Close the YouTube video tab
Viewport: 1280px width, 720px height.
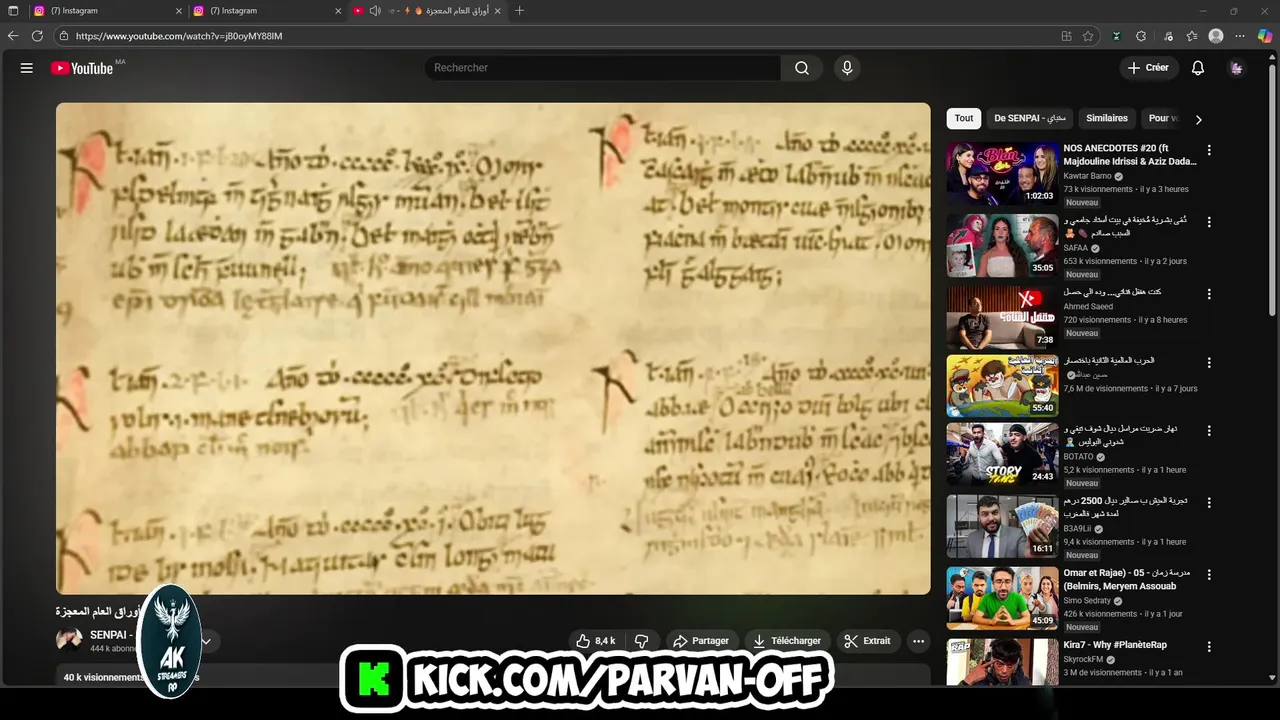coord(497,11)
